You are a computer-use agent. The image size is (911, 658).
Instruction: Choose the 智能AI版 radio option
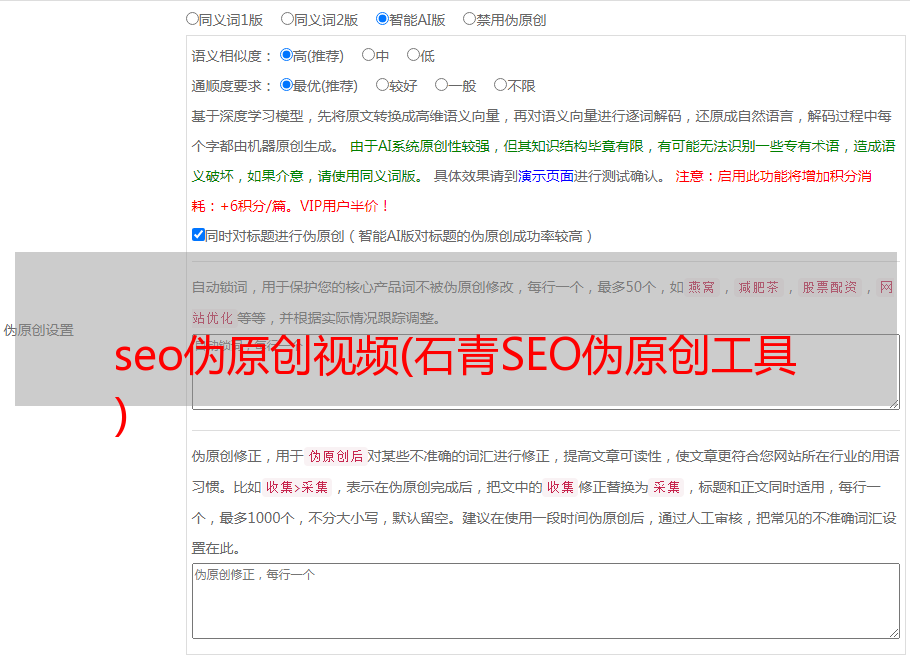(x=382, y=19)
